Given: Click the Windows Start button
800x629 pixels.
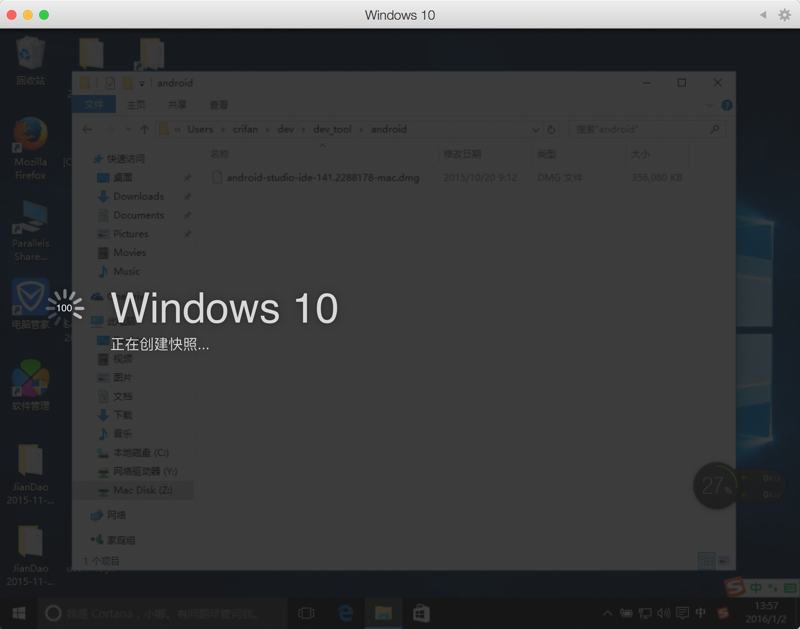Looking at the screenshot, I should point(19,613).
